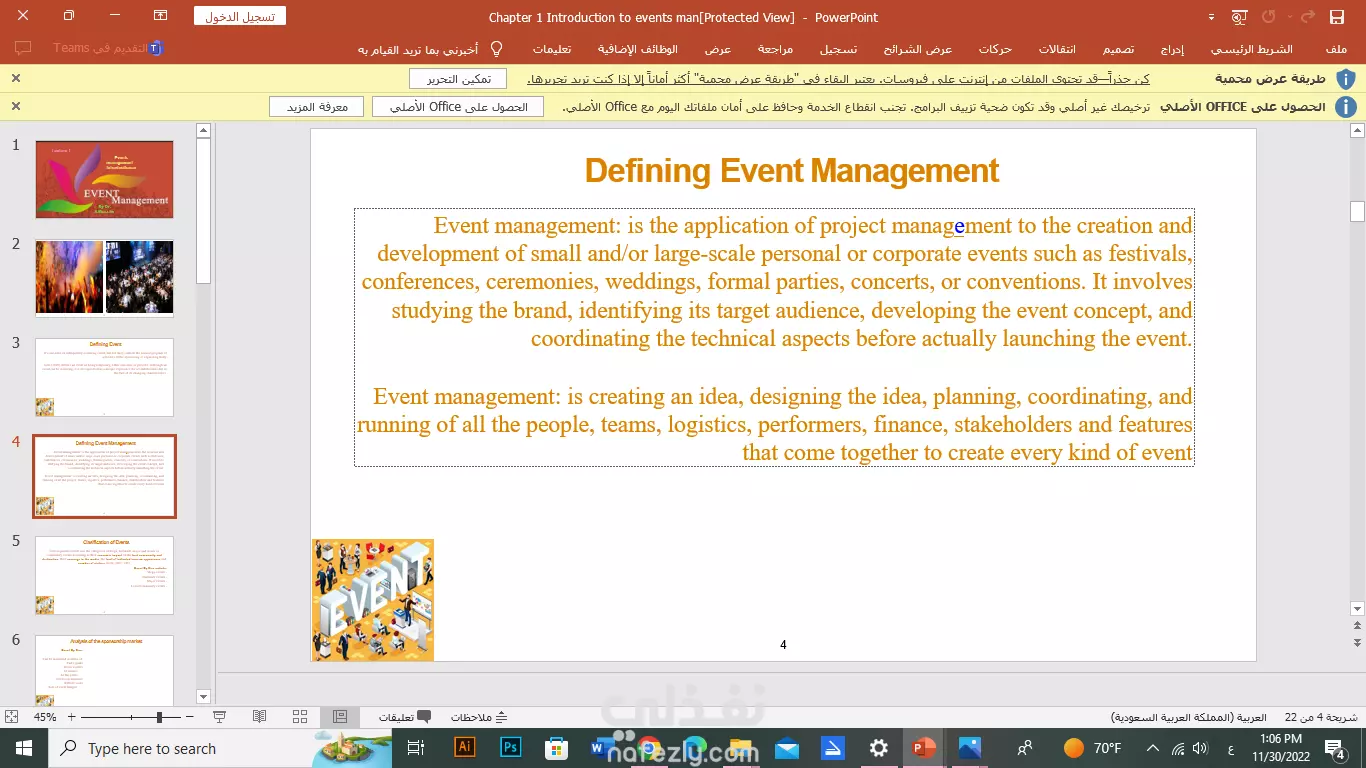Open the comments pane icon in ribbon corner
This screenshot has width=1366, height=768.
pos(24,48)
